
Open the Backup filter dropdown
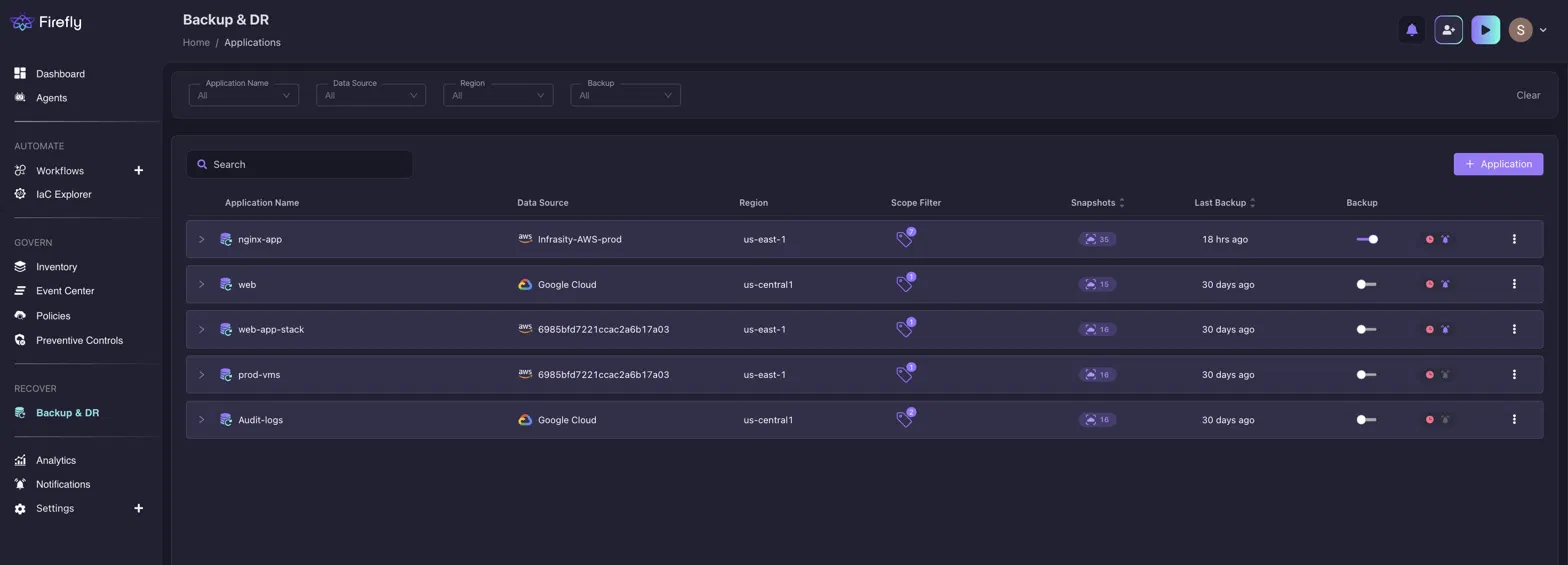click(x=625, y=95)
